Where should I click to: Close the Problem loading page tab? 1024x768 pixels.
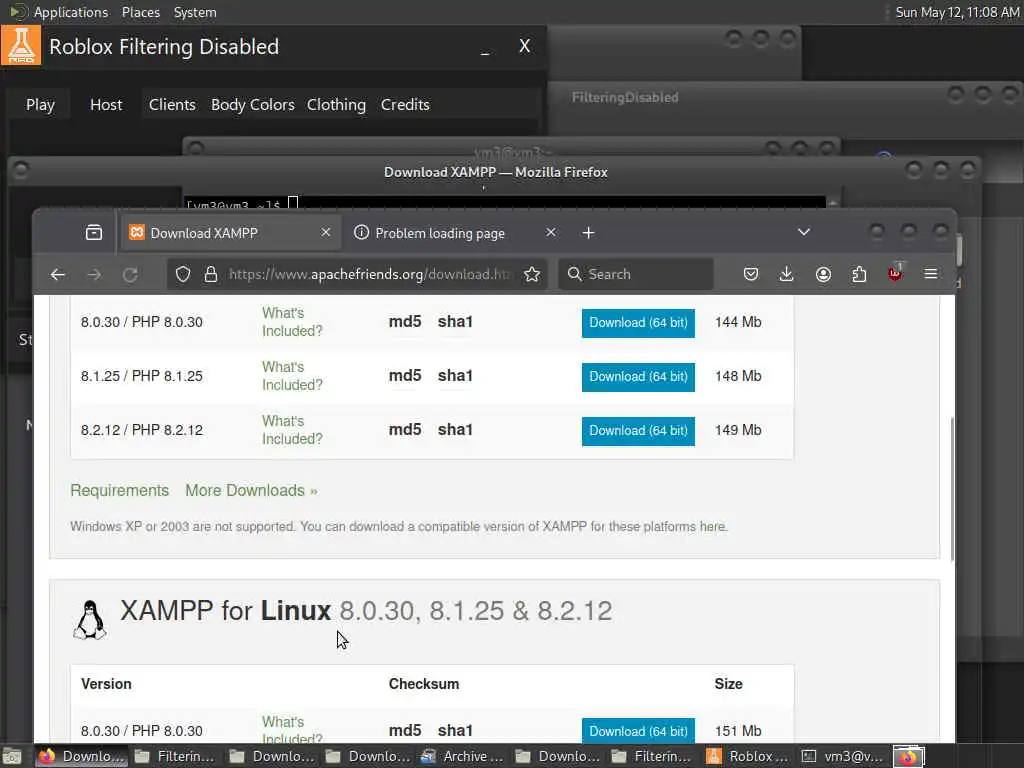click(551, 232)
